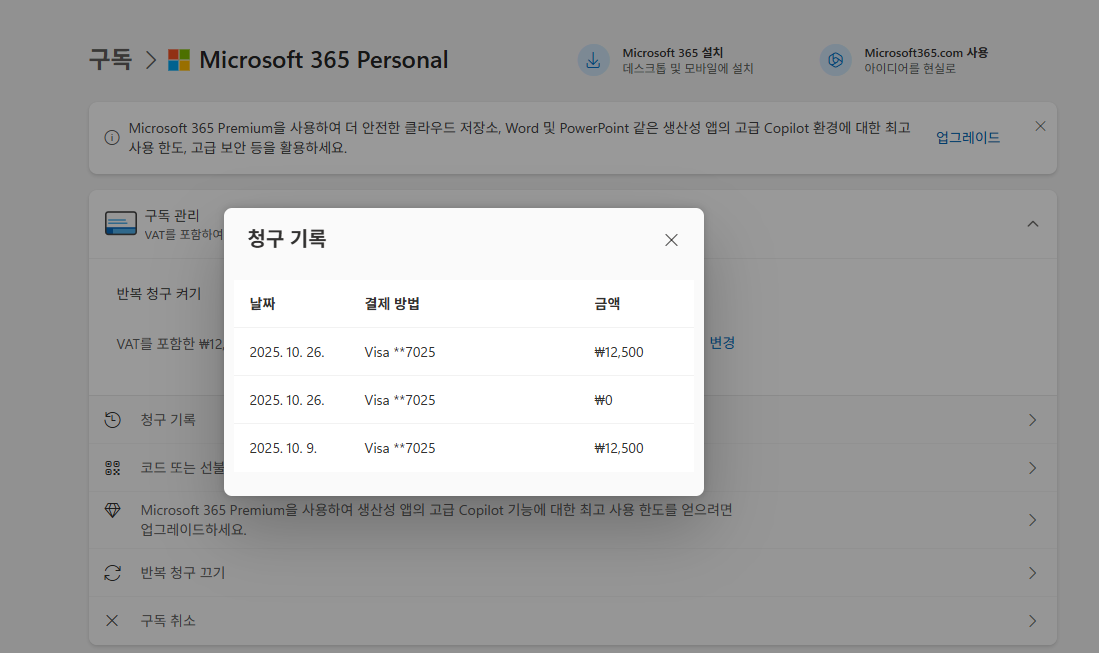Click the 결제 방법 column header
Screen dimensions: 1099x653
pos(392,303)
